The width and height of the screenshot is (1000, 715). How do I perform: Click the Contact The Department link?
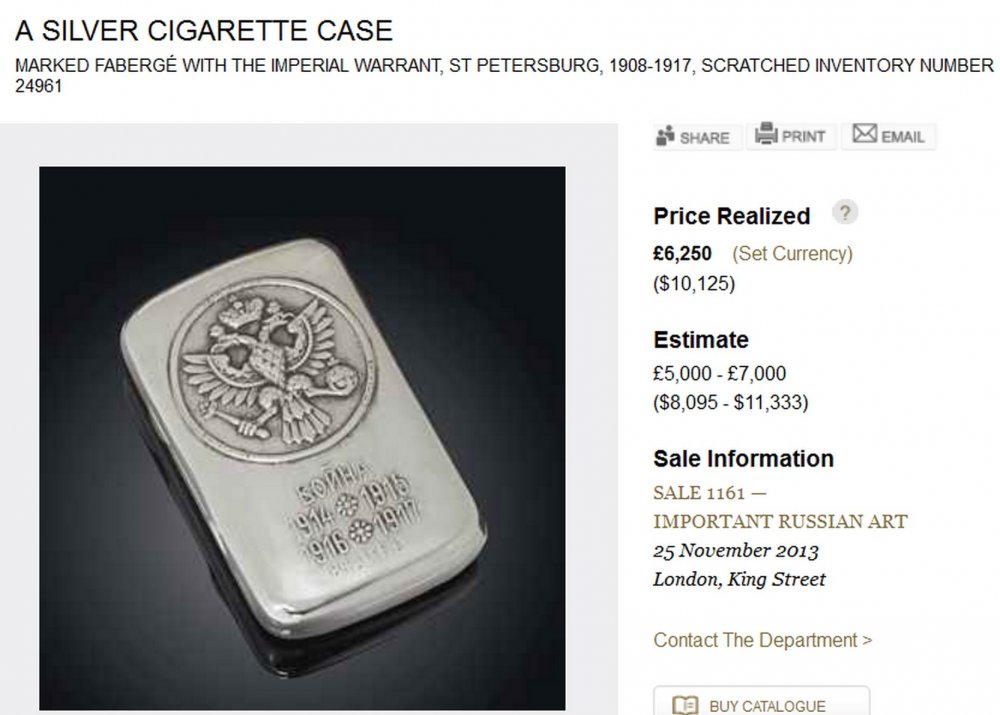point(755,640)
